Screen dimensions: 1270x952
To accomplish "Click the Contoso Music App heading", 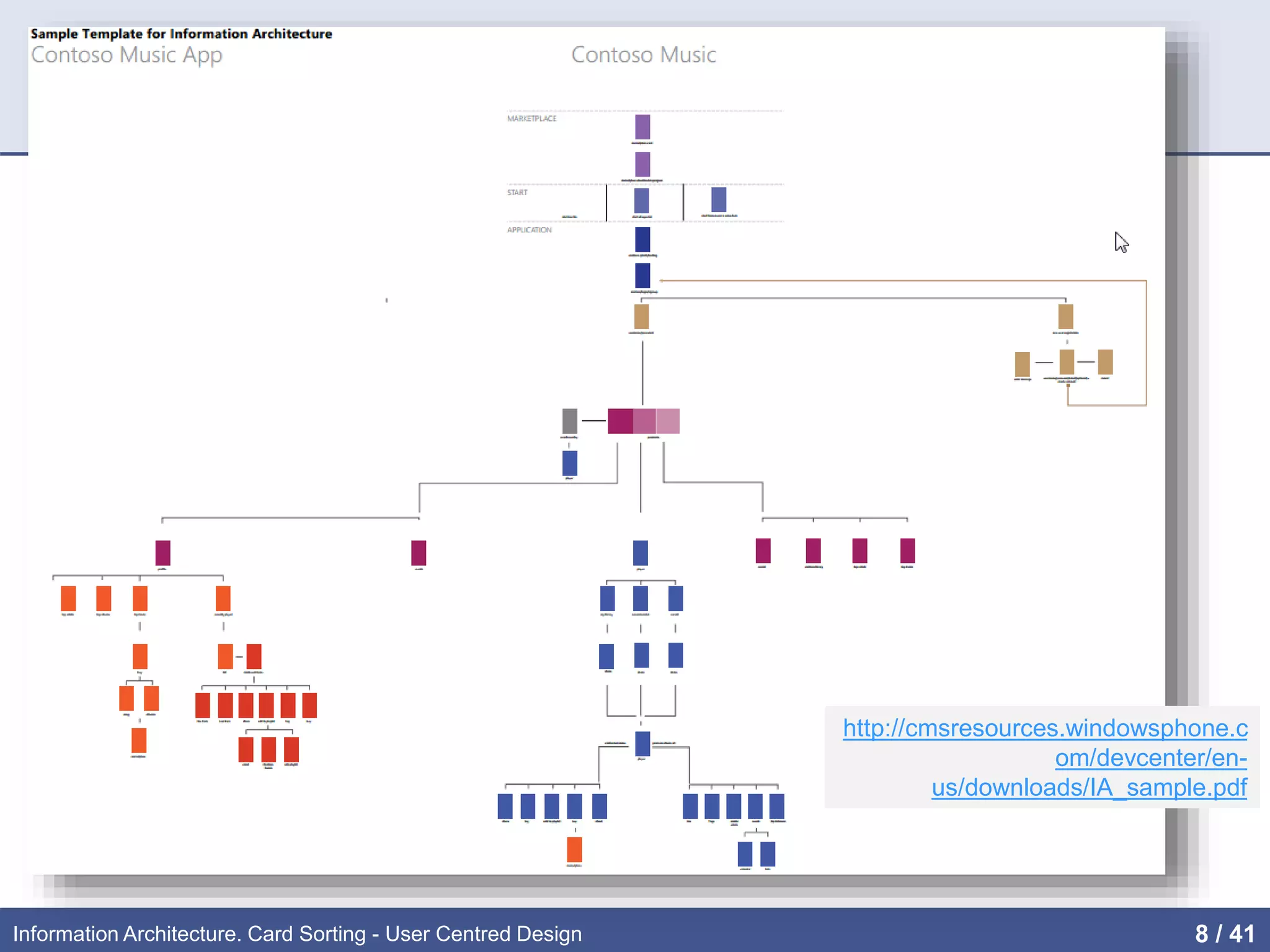I will click(127, 55).
